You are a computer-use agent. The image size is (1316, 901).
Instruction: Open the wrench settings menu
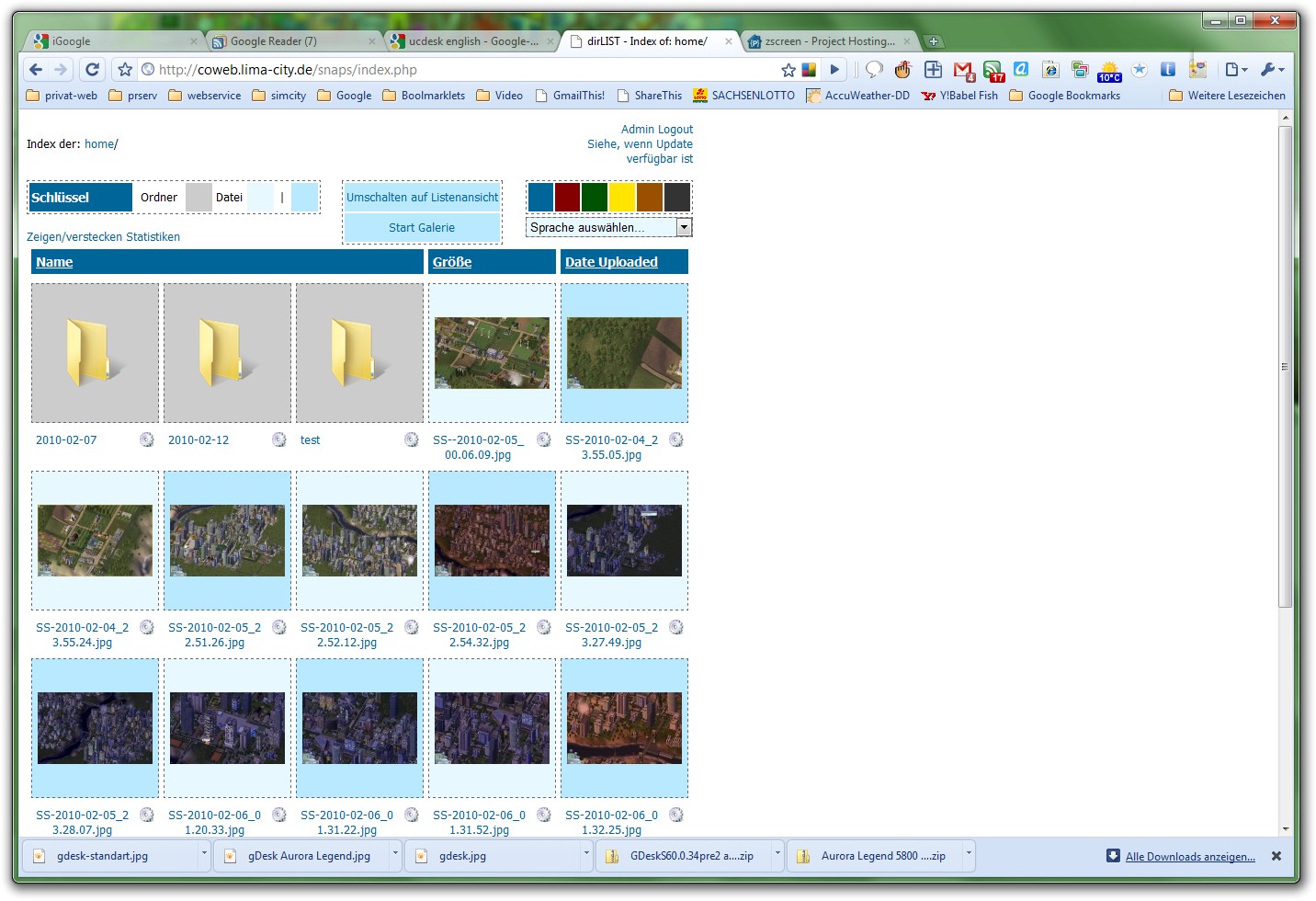pos(1272,69)
